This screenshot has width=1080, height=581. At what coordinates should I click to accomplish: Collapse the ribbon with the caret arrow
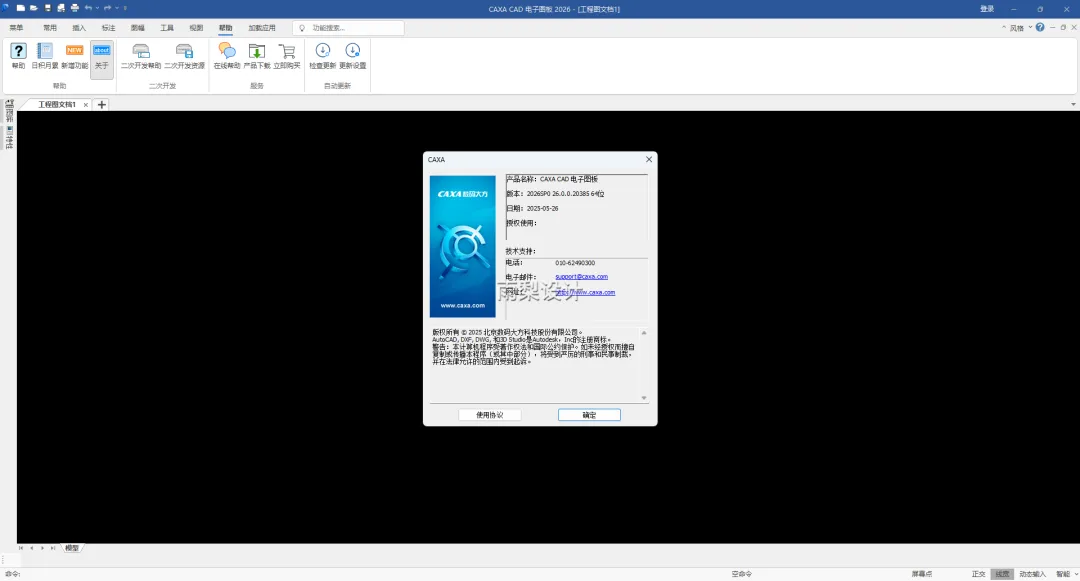(1004, 28)
